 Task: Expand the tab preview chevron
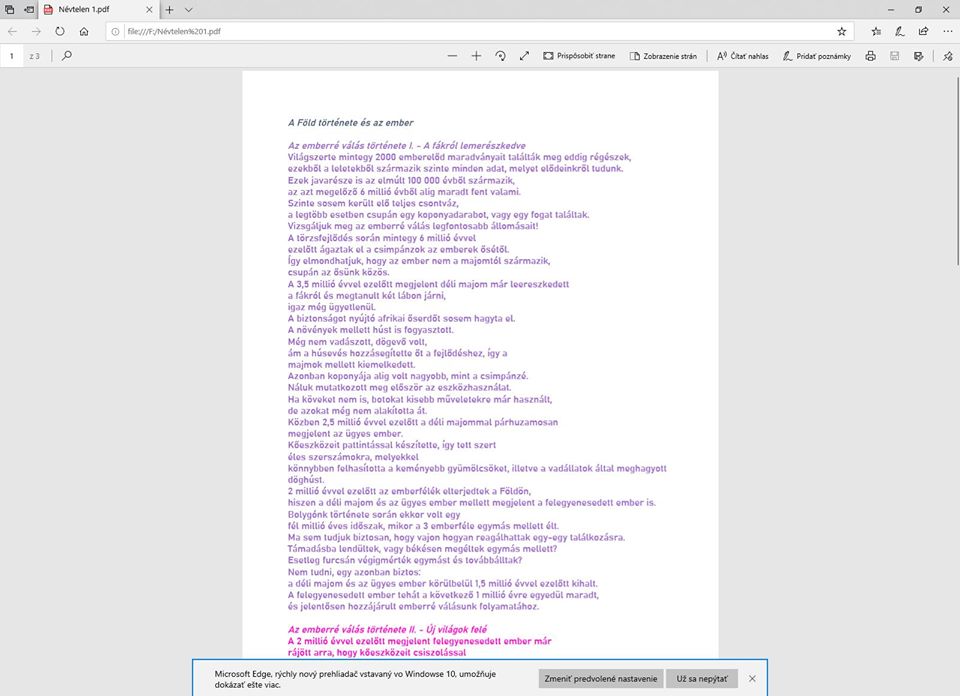tap(188, 9)
